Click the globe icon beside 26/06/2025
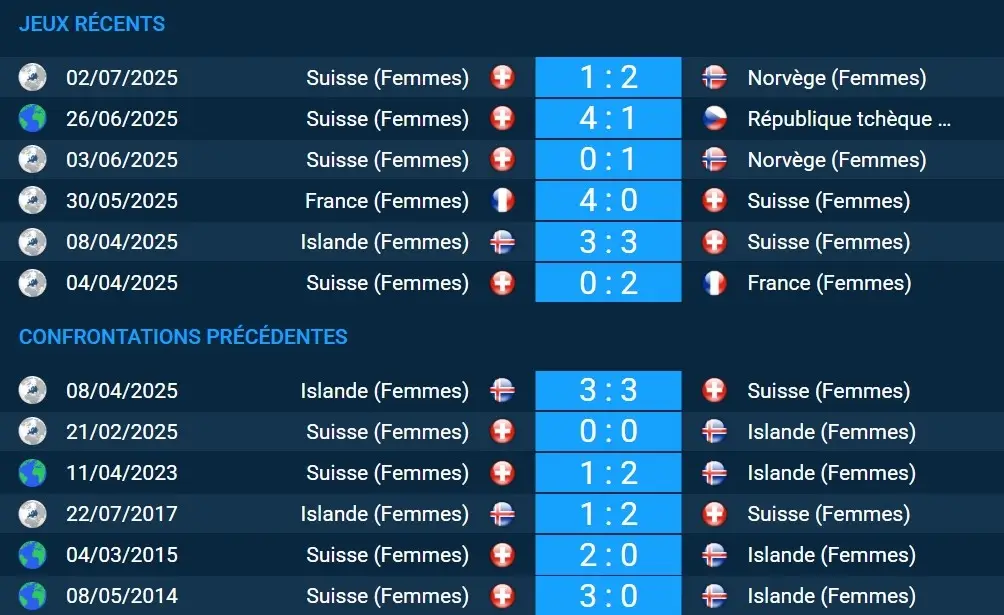1004x615 pixels. pos(32,119)
